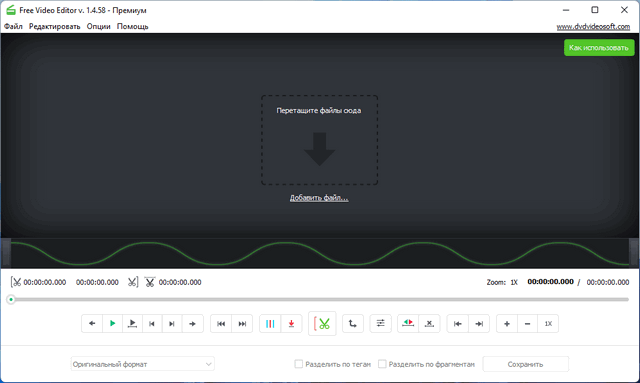Click the green waveform timeline

tap(320, 254)
